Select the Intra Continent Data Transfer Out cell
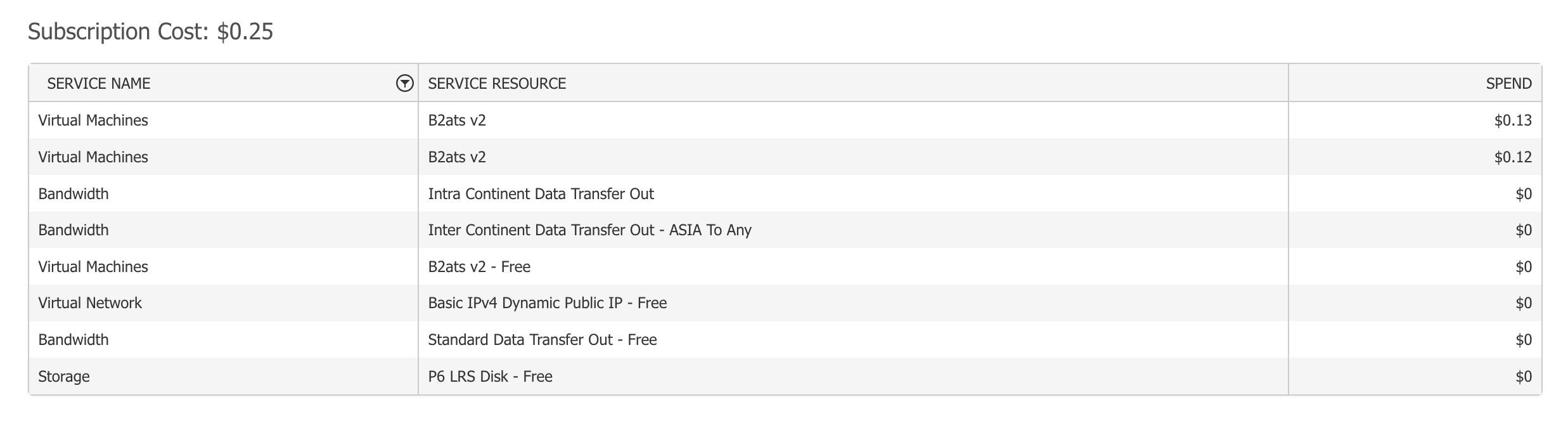 click(541, 194)
